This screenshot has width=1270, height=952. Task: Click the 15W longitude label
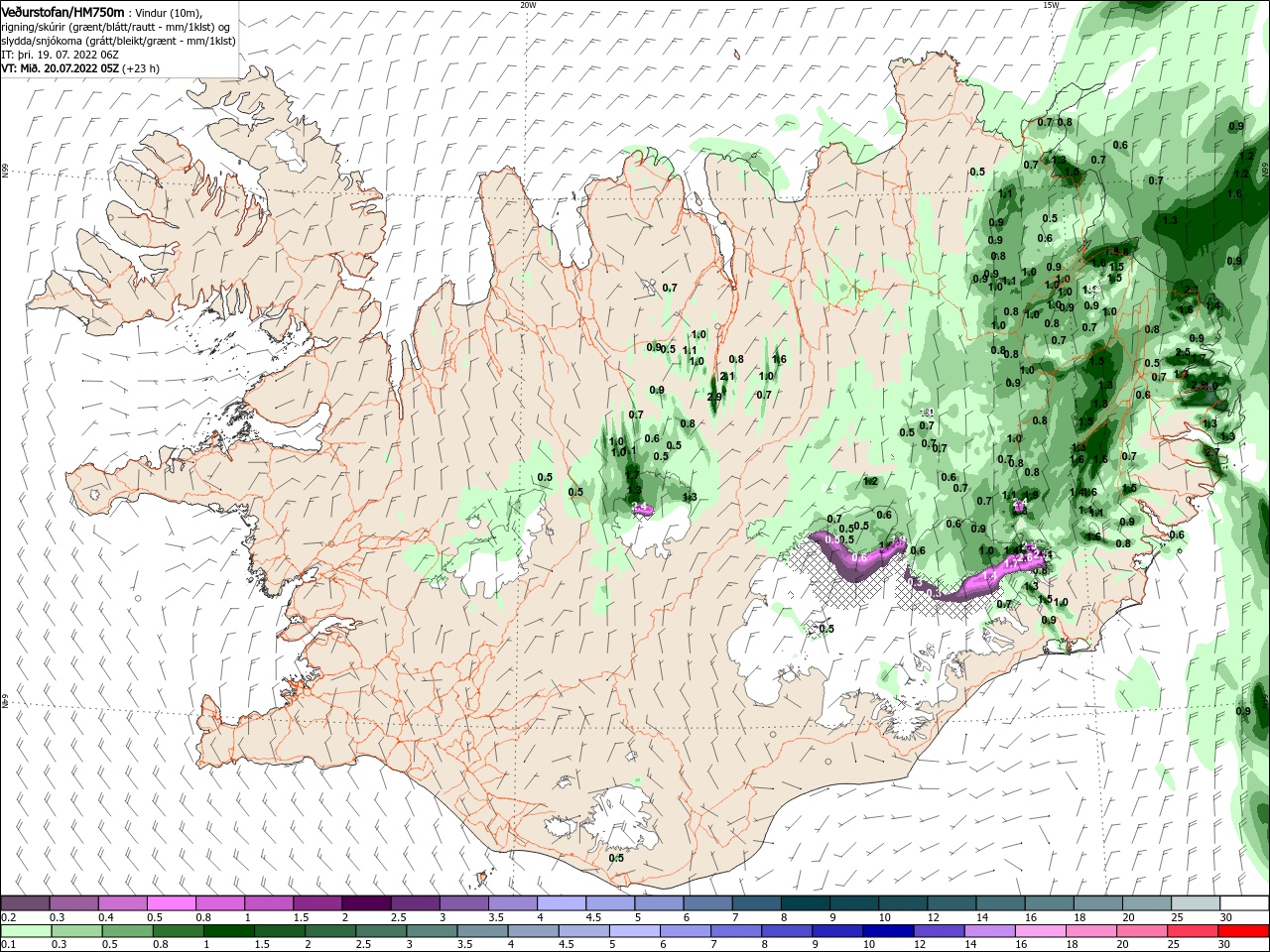[x=1051, y=5]
